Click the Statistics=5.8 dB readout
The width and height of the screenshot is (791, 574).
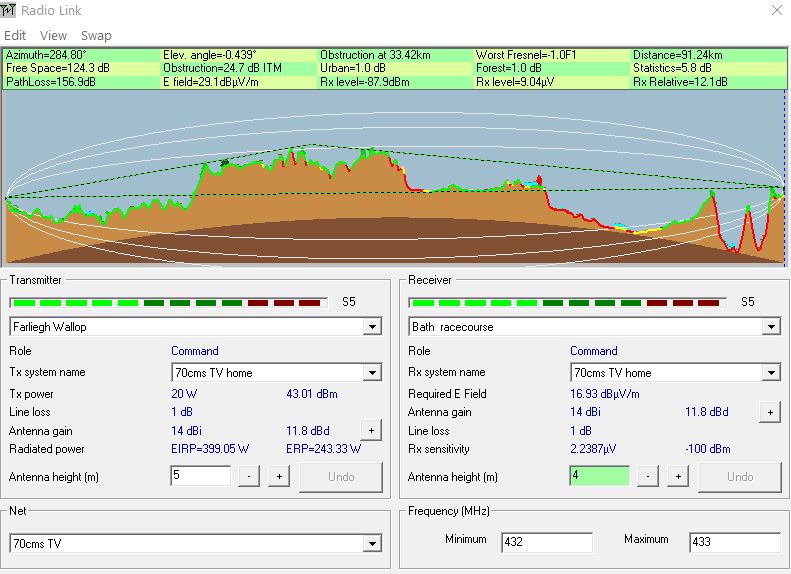[672, 68]
